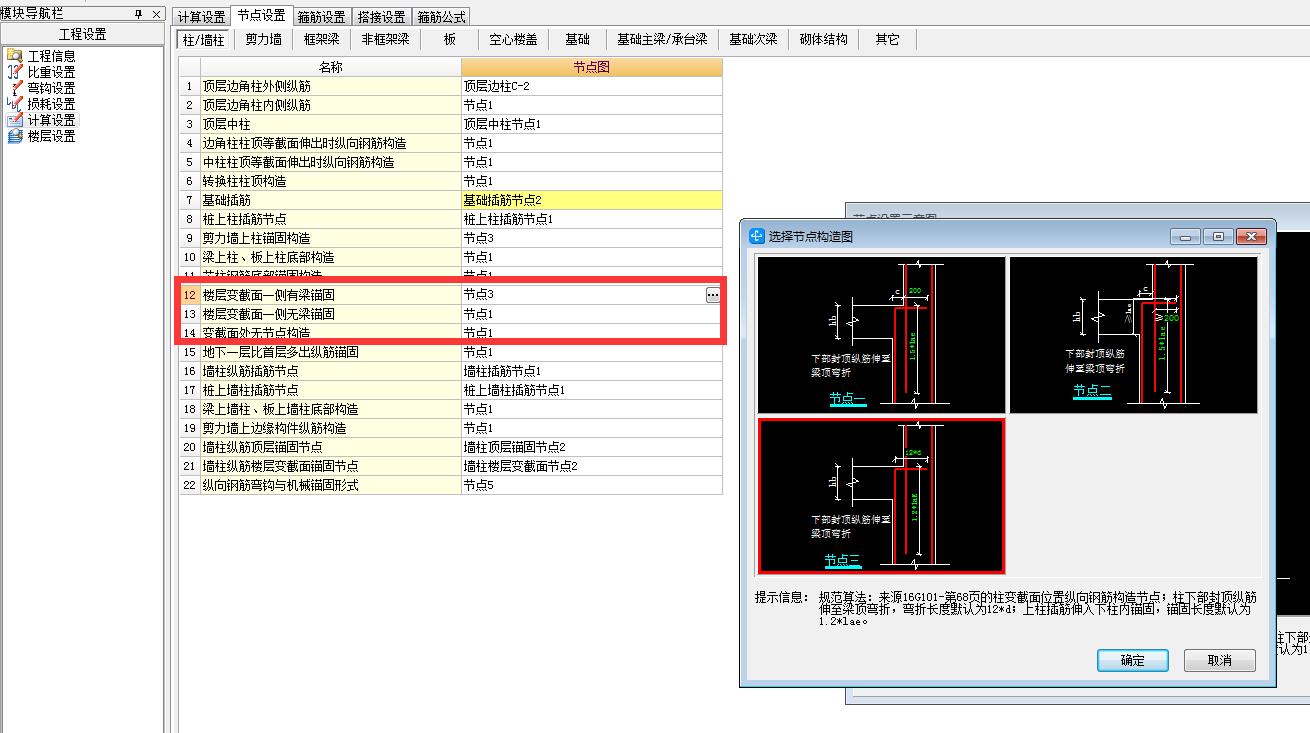Open the 楼层设置 icon

tap(14, 136)
